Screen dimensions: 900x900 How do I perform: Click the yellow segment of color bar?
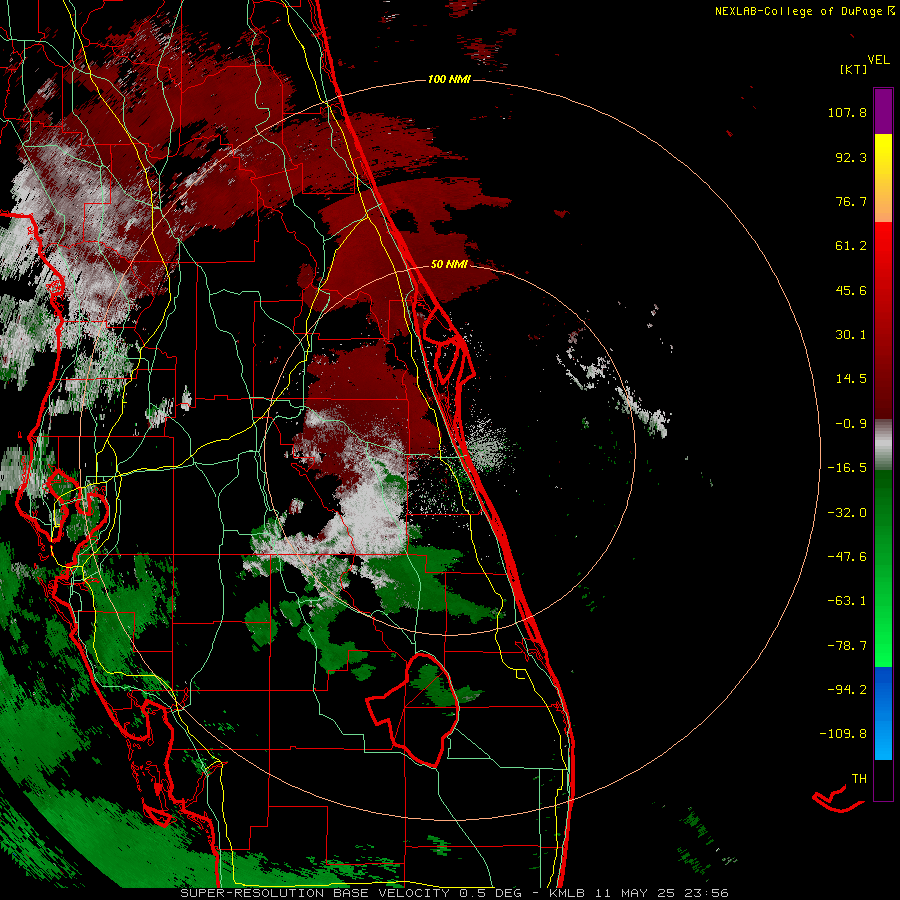(883, 178)
